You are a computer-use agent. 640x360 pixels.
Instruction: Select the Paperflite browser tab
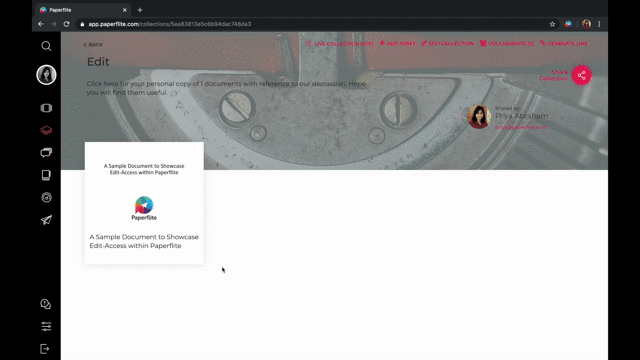84,10
